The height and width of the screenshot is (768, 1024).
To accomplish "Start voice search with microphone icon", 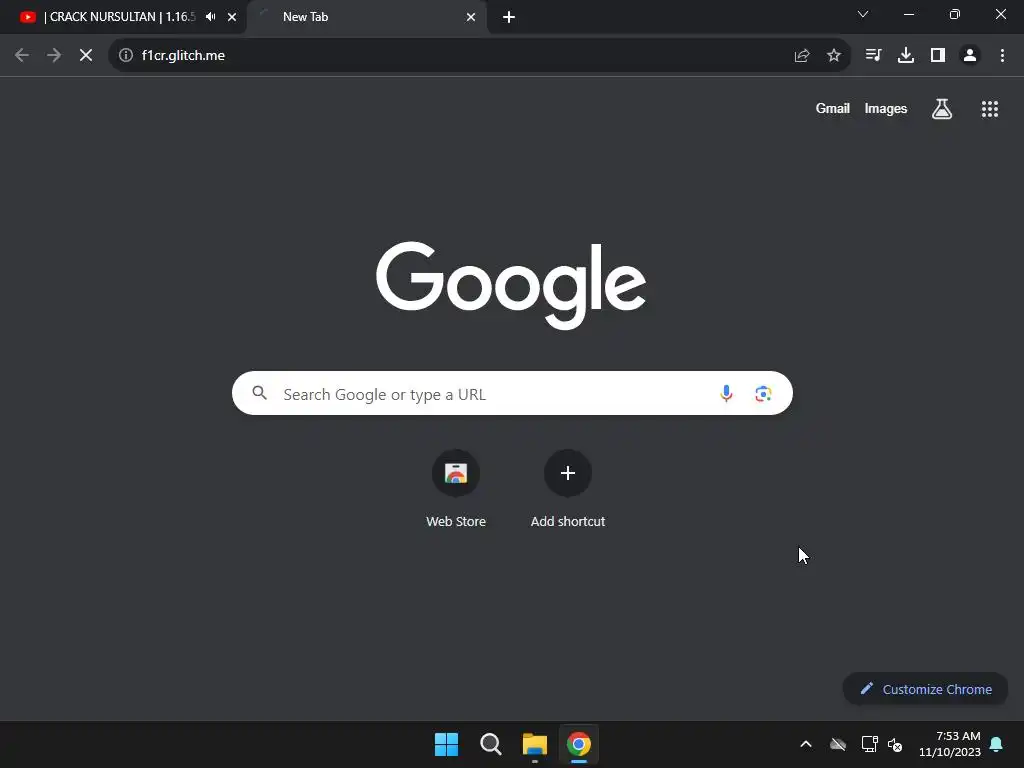I will [x=726, y=393].
